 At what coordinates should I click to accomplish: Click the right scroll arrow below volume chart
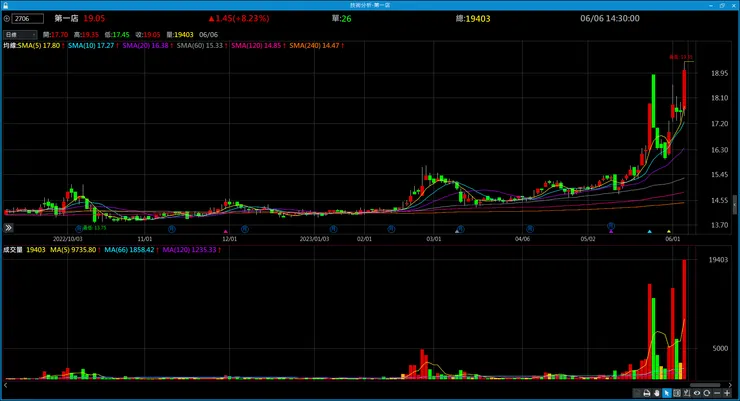[730, 385]
